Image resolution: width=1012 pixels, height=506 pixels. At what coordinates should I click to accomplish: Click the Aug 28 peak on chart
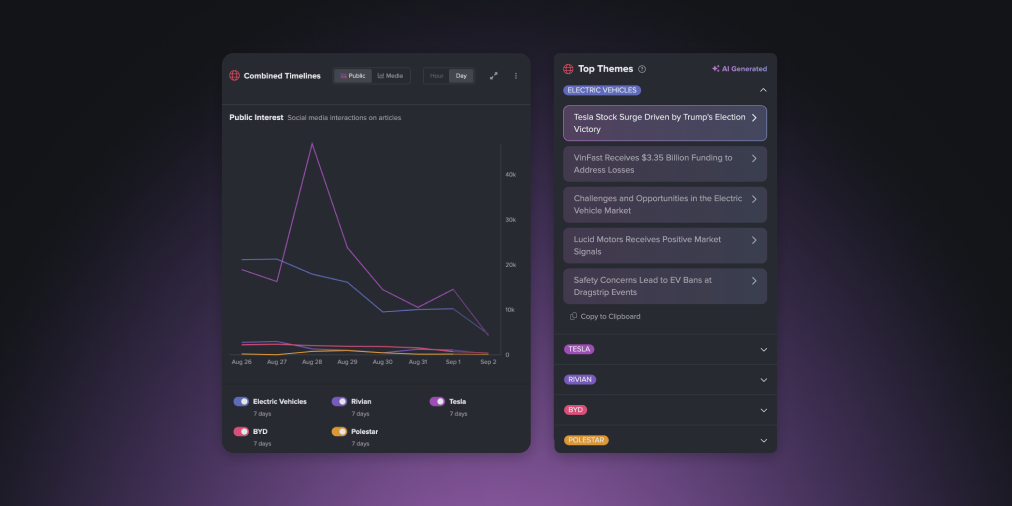click(312, 144)
